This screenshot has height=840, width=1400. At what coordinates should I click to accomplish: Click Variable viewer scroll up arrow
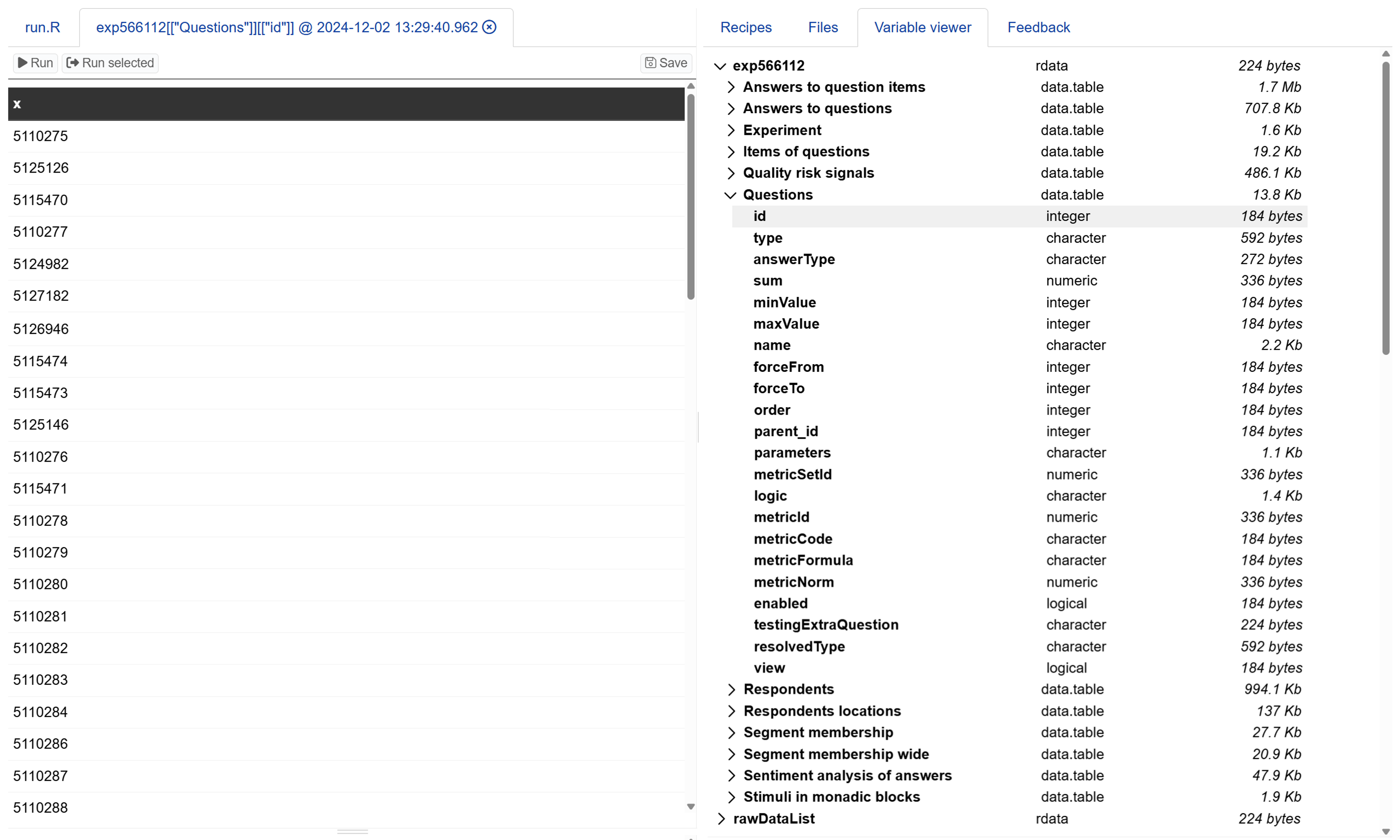point(1386,54)
